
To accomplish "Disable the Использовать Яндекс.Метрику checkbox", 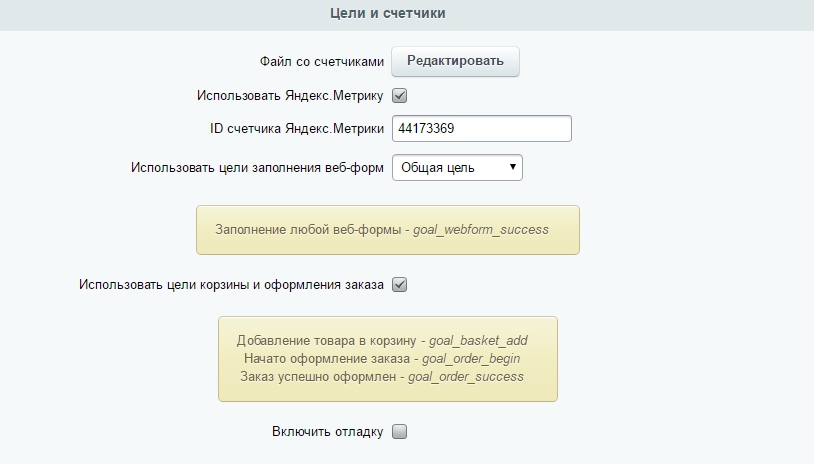I will 399,96.
